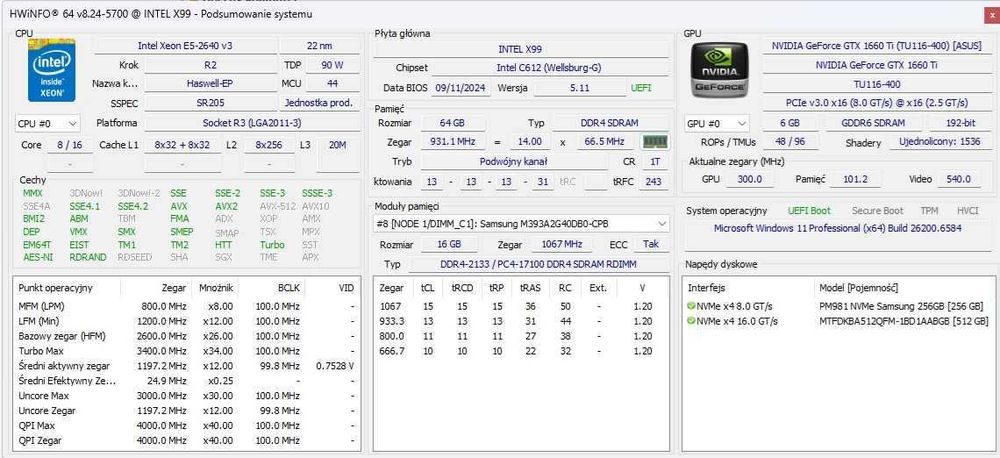The height and width of the screenshot is (458, 1000).
Task: Click the green check icon beside NVMe x4 8.0 GT/s
Action: (x=691, y=306)
